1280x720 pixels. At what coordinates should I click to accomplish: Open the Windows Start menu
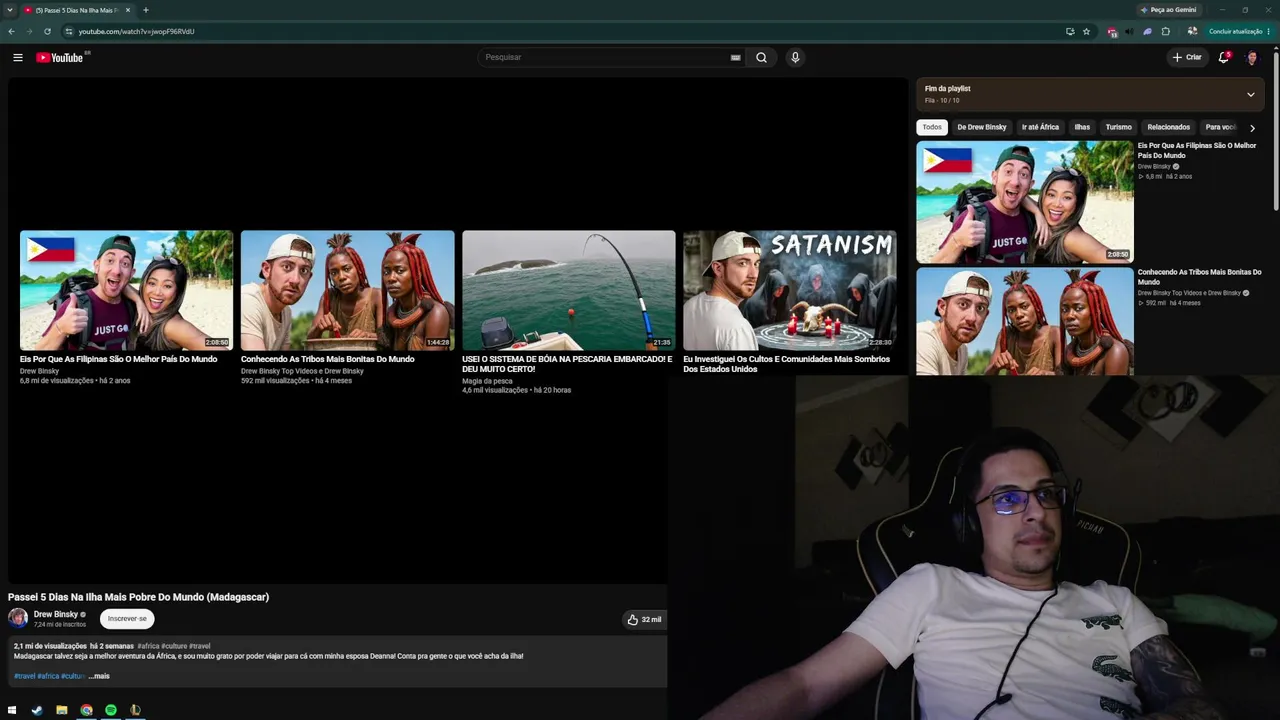point(12,710)
